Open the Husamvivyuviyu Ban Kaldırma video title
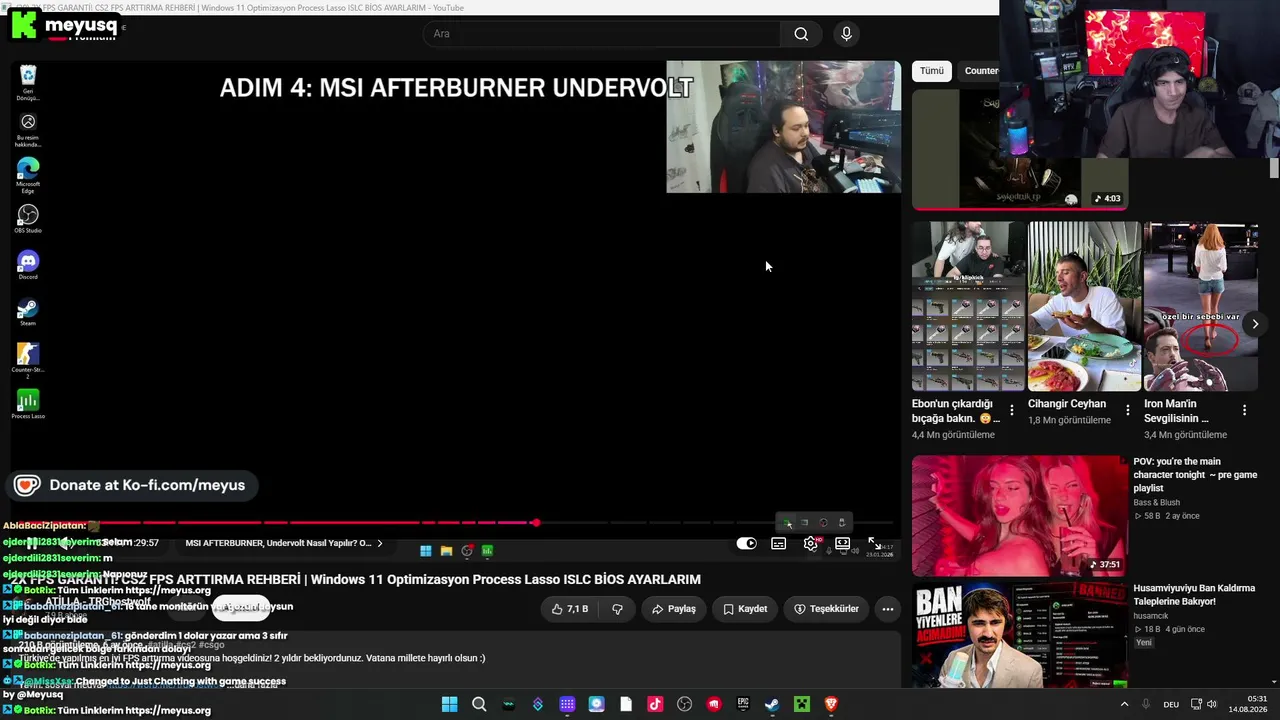 pyautogui.click(x=1194, y=595)
